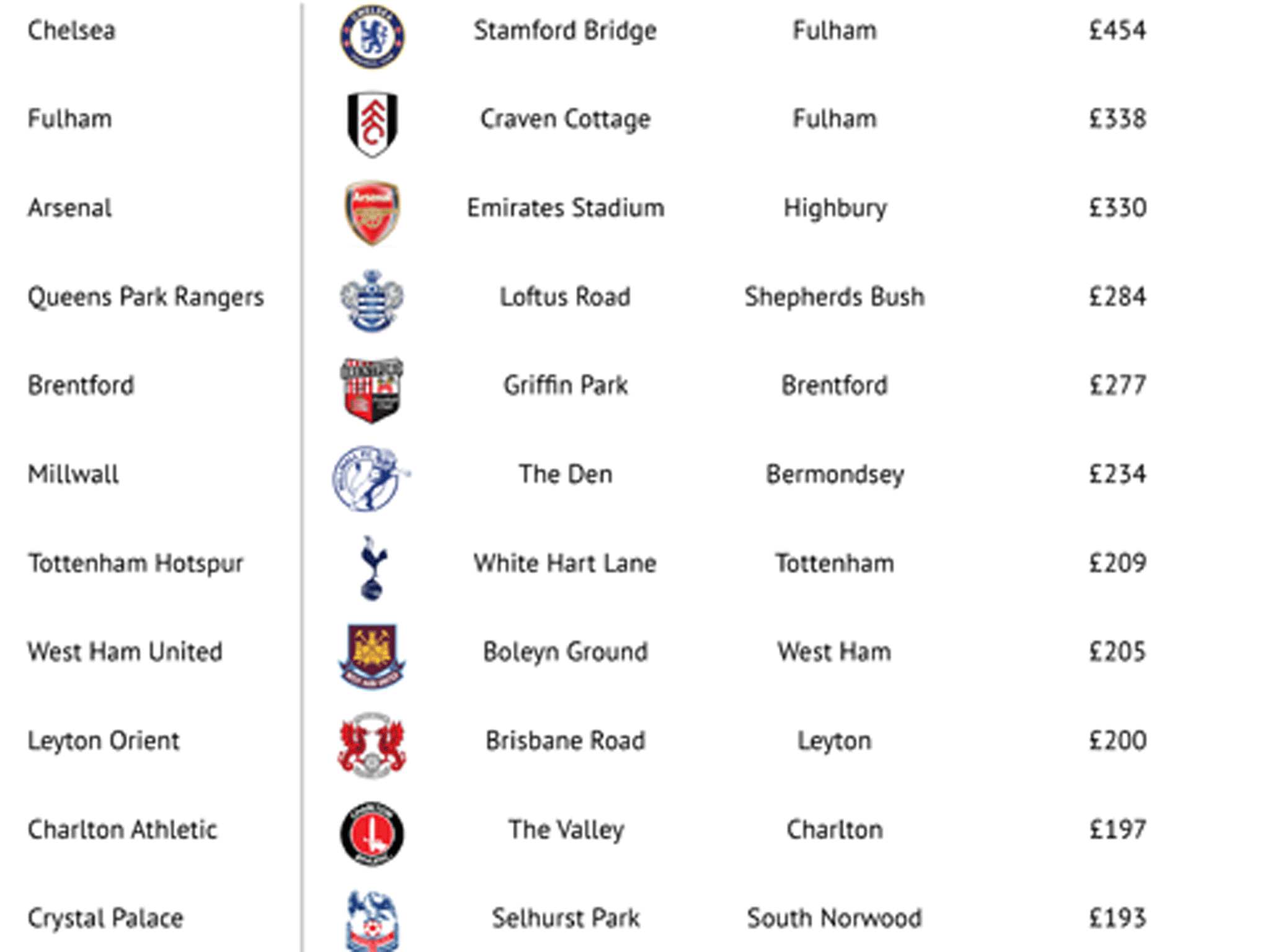Viewport: 1270px width, 952px height.
Task: Click the White Hart Lane text
Action: pyautogui.click(x=565, y=563)
